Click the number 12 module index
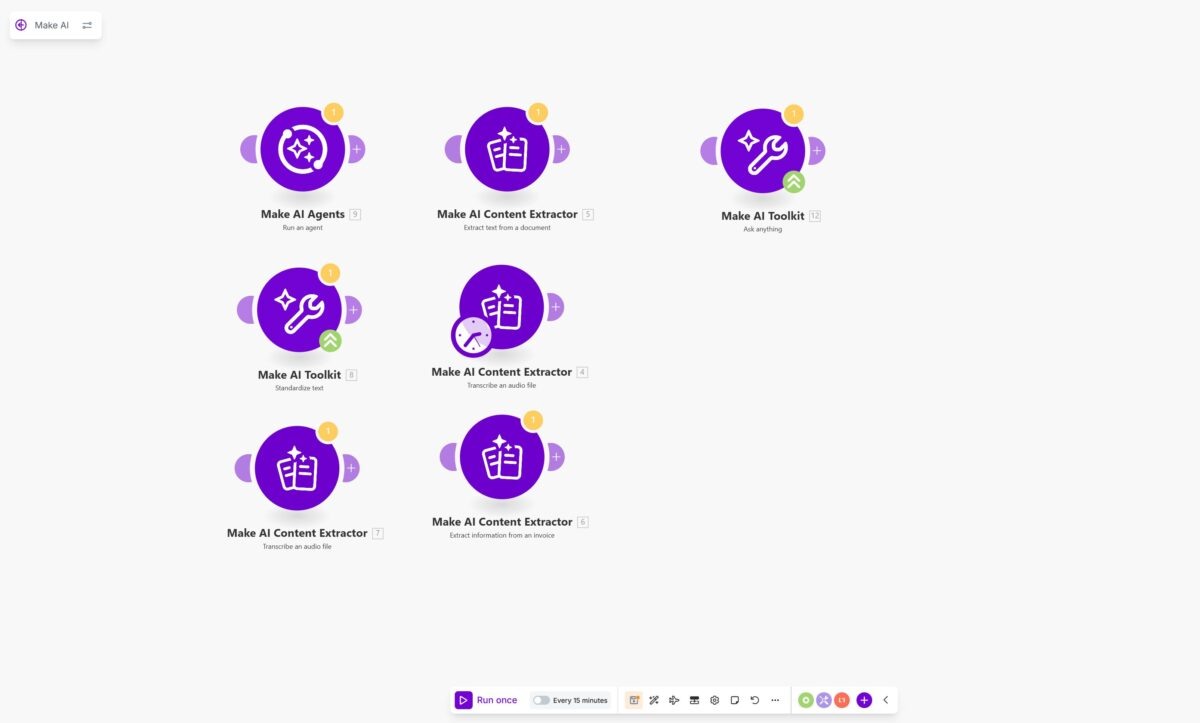 tap(815, 216)
